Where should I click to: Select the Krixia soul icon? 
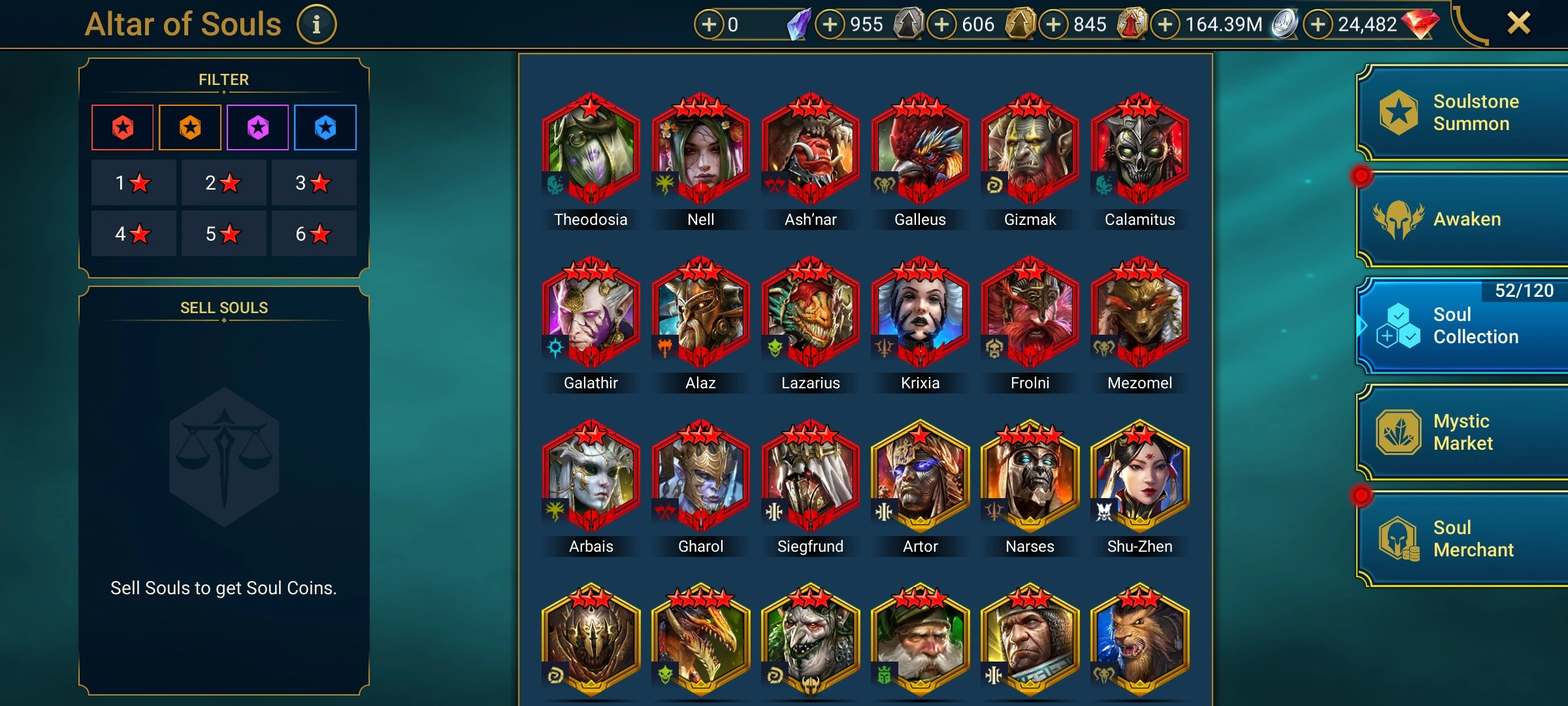[x=920, y=312]
